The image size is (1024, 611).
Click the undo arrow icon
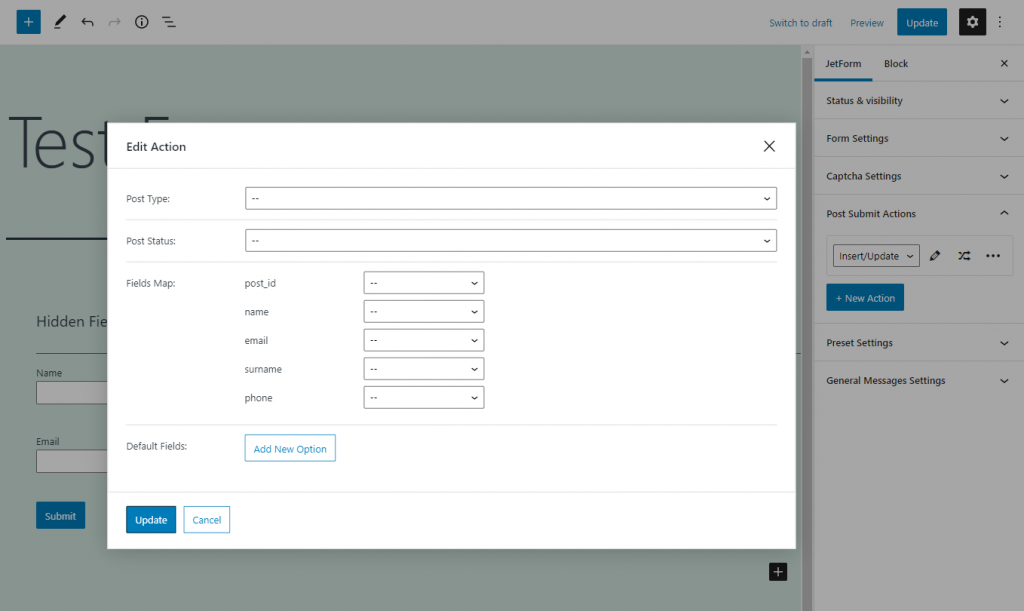coord(88,22)
